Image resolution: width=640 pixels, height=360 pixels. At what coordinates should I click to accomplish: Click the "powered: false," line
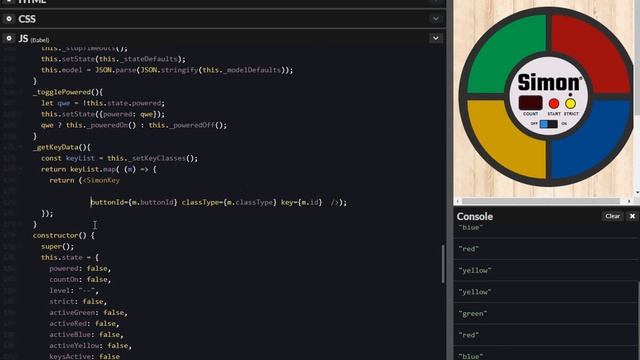point(80,269)
